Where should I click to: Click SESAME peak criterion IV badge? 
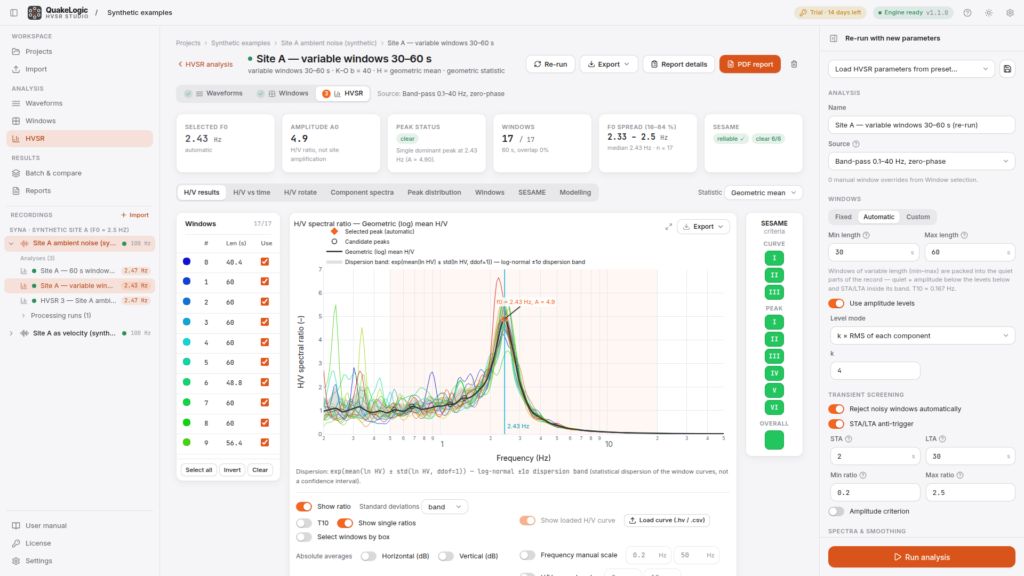click(774, 373)
